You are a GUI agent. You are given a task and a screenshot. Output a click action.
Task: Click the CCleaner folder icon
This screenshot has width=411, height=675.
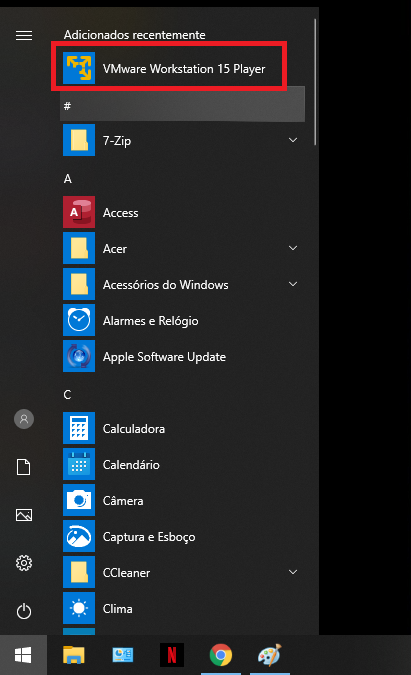79,572
